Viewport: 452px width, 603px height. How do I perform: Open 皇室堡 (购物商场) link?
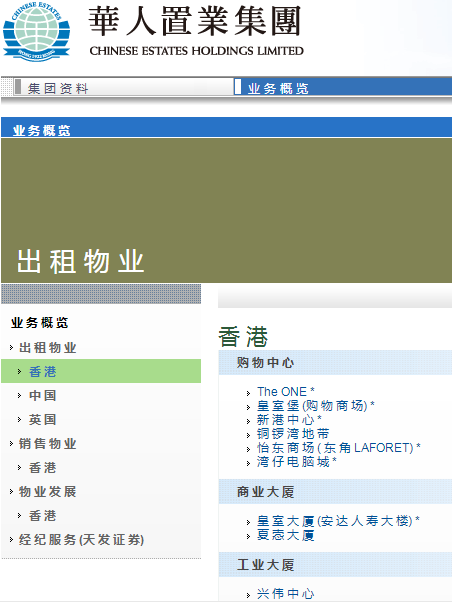[x=315, y=405]
